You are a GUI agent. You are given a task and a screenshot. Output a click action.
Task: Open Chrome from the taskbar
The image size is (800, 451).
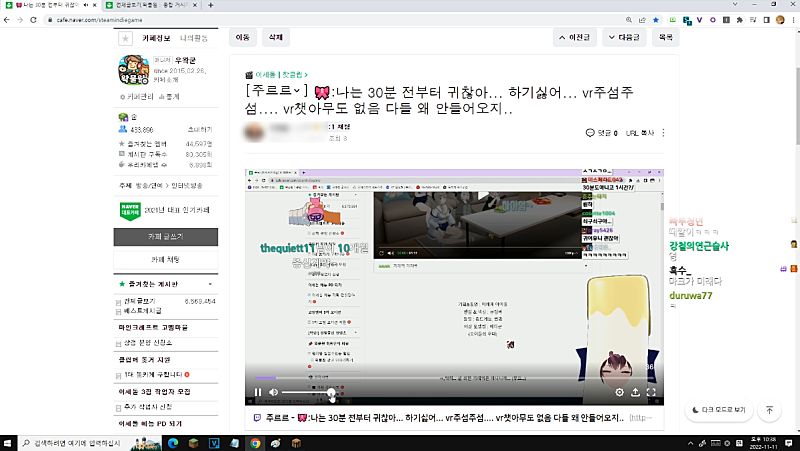point(255,443)
